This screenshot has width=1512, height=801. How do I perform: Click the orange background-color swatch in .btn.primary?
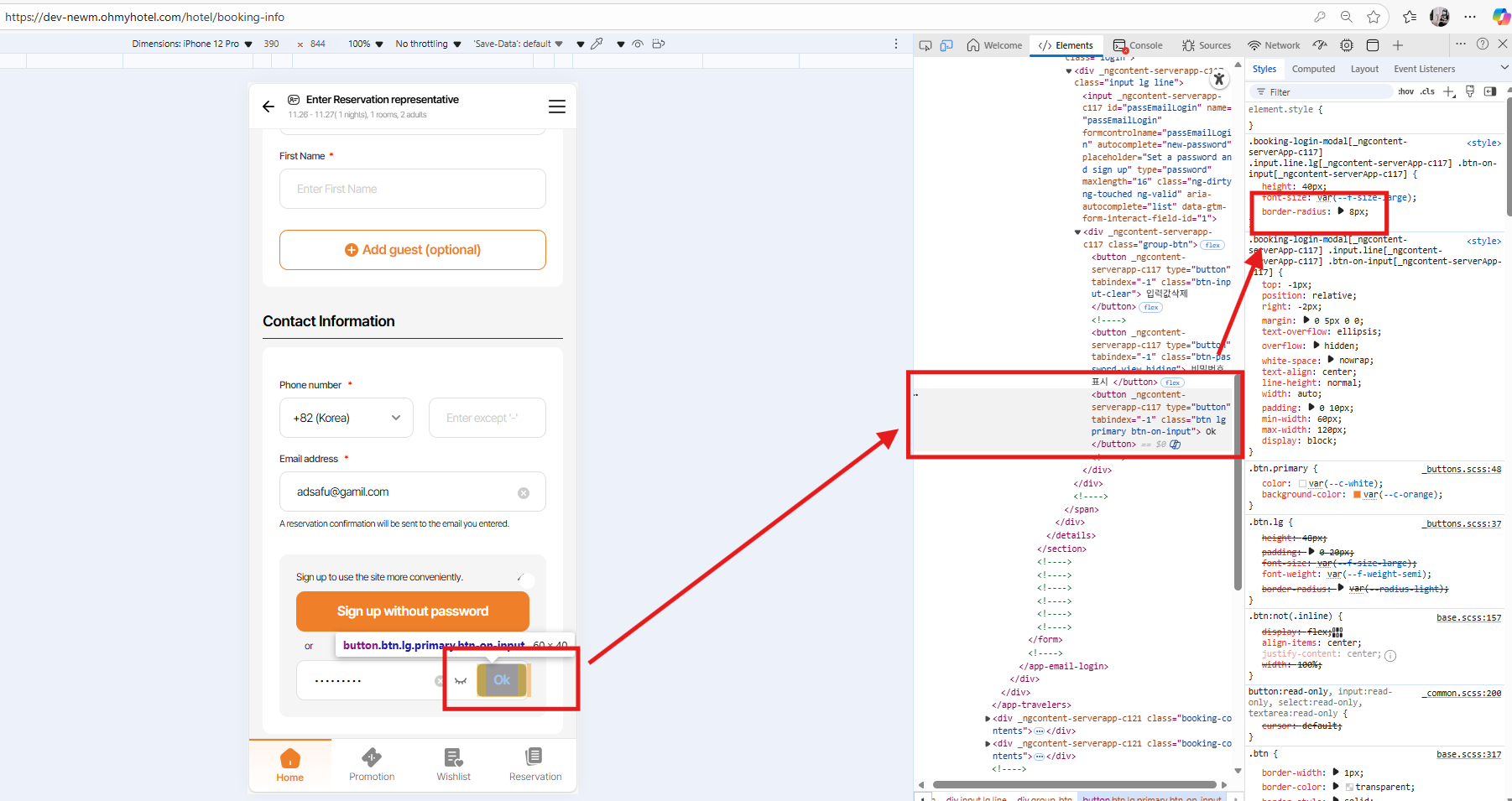tap(1357, 495)
